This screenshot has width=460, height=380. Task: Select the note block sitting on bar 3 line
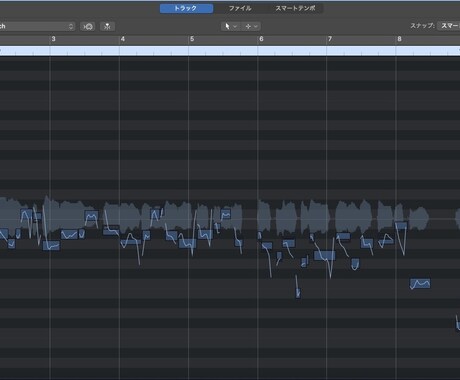pyautogui.click(x=51, y=246)
